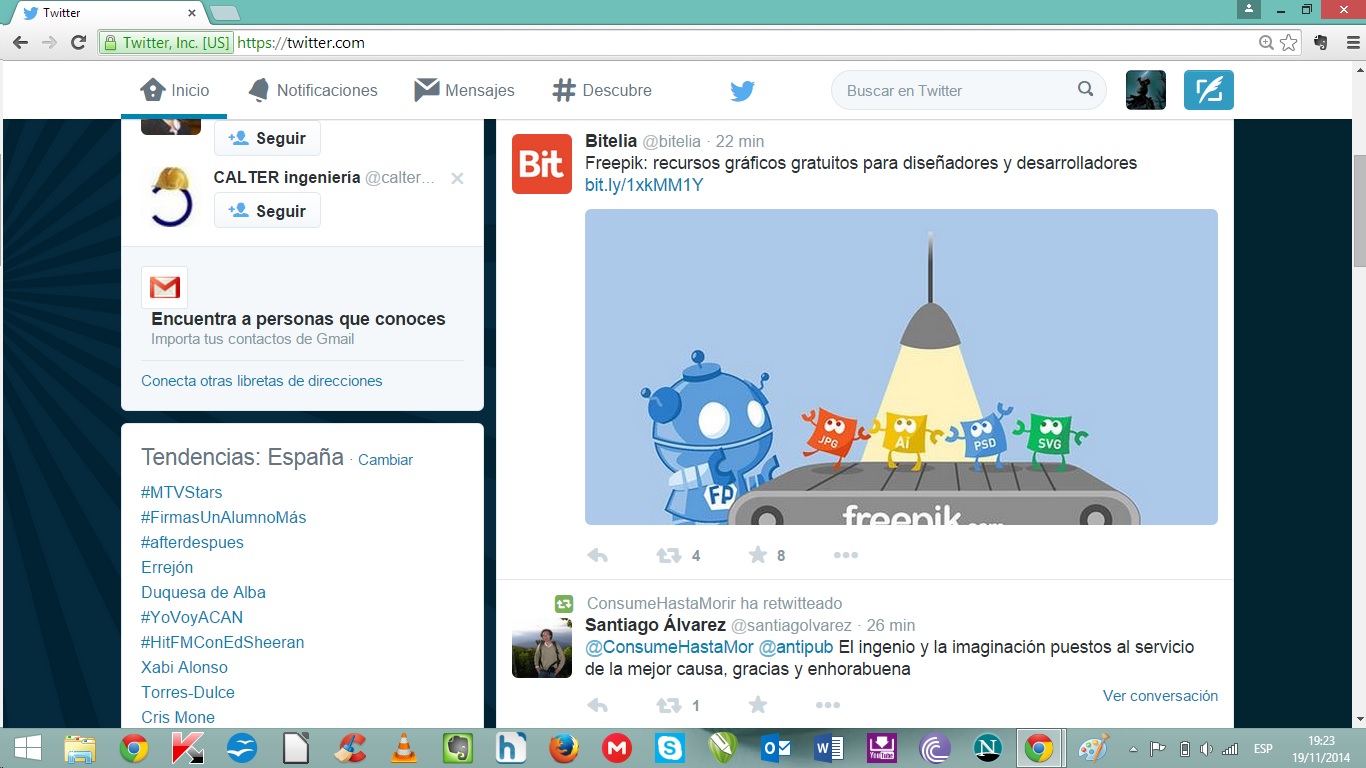Screen dimensions: 1366x768
Task: Open the #YoVoyACAN trend
Action: [192, 617]
